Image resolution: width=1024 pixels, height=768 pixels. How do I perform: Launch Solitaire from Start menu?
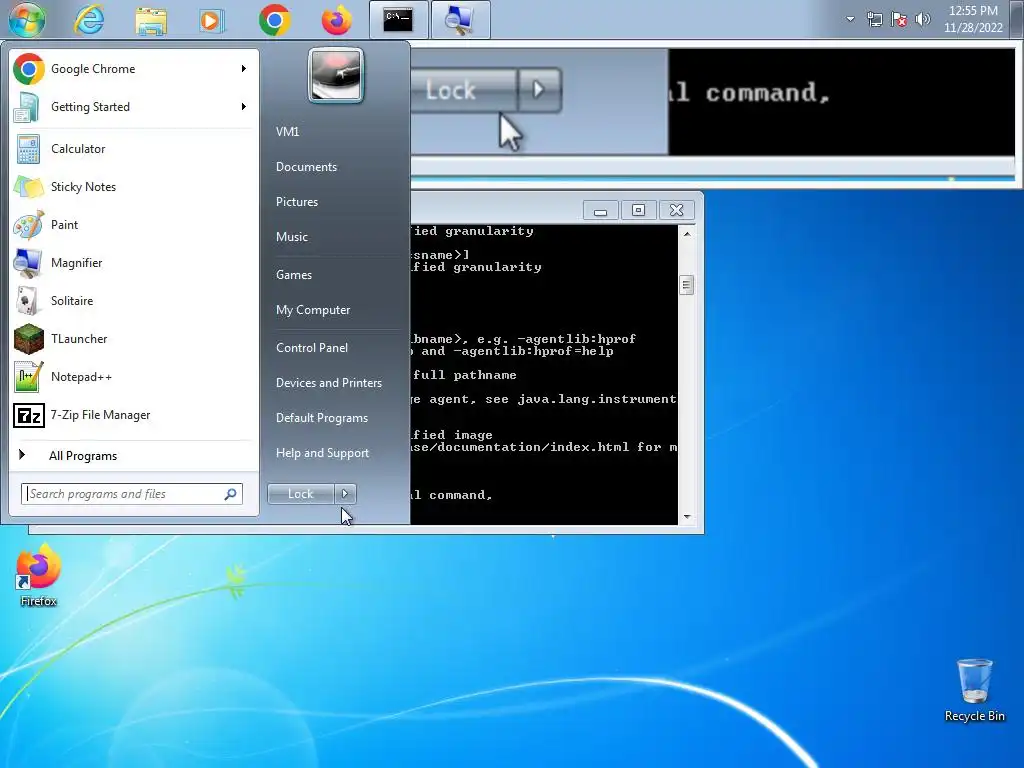click(x=134, y=300)
